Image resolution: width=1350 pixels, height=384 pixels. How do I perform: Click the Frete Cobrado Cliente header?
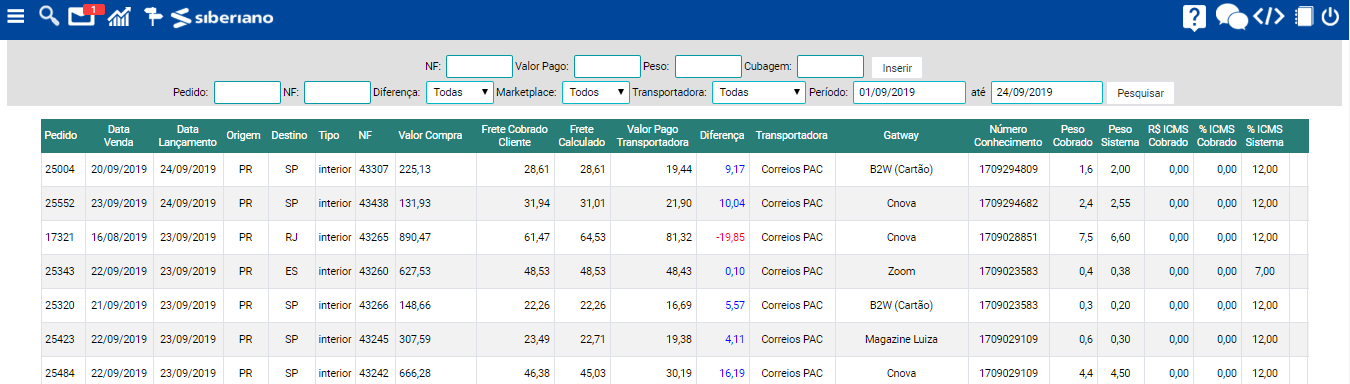514,135
